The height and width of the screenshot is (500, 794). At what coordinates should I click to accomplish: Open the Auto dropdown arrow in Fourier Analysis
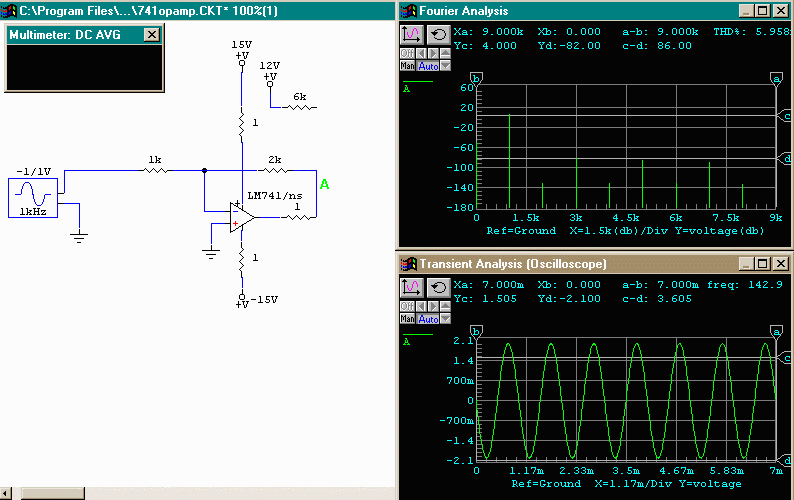[445, 66]
